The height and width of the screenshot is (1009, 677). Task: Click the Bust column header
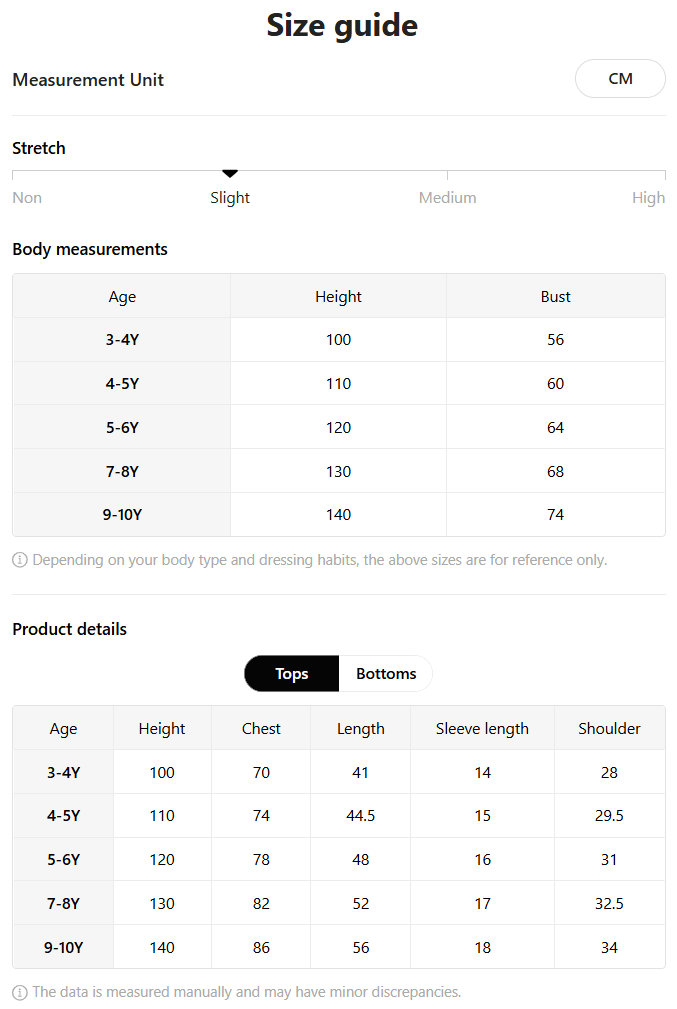click(555, 297)
